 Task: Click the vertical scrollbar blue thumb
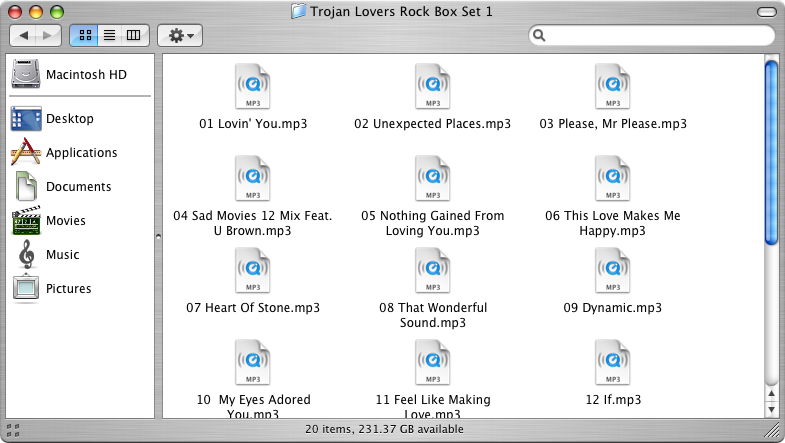(x=771, y=153)
